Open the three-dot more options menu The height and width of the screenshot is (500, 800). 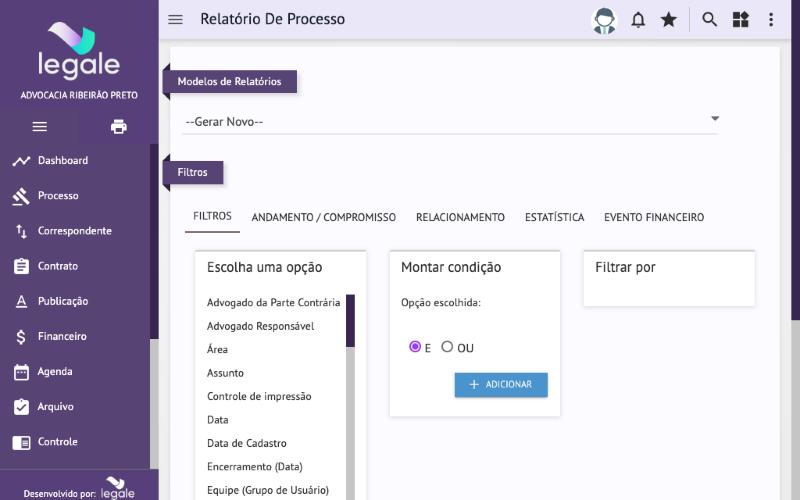tap(771, 19)
